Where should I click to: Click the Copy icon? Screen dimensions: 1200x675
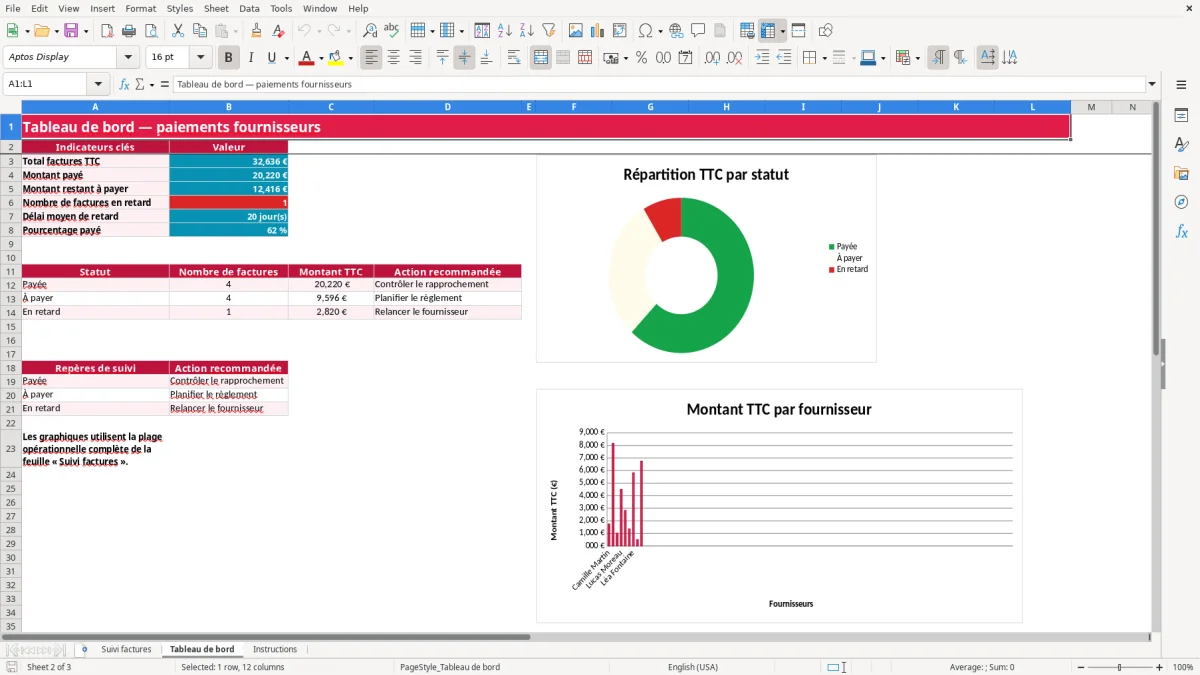coord(200,31)
